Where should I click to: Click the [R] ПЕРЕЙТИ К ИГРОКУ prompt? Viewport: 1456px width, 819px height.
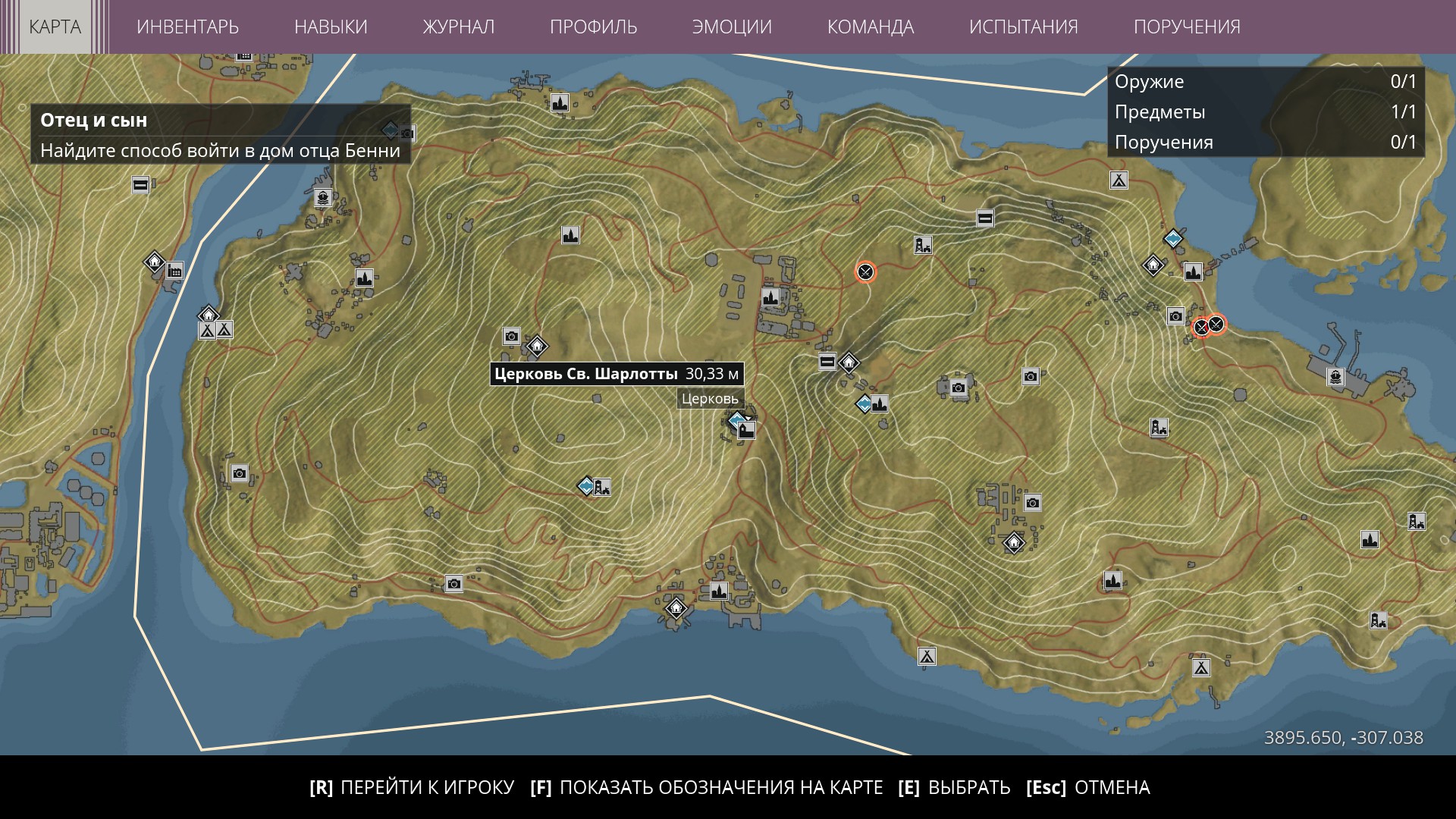tap(412, 787)
